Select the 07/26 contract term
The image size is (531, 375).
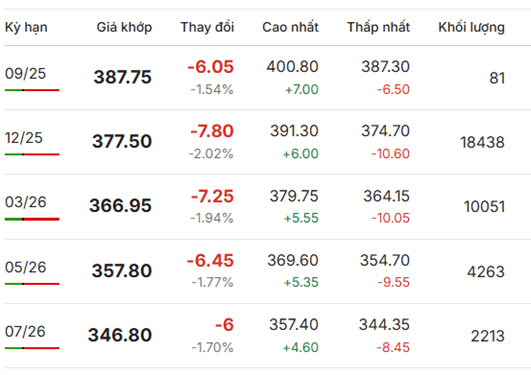(25, 332)
